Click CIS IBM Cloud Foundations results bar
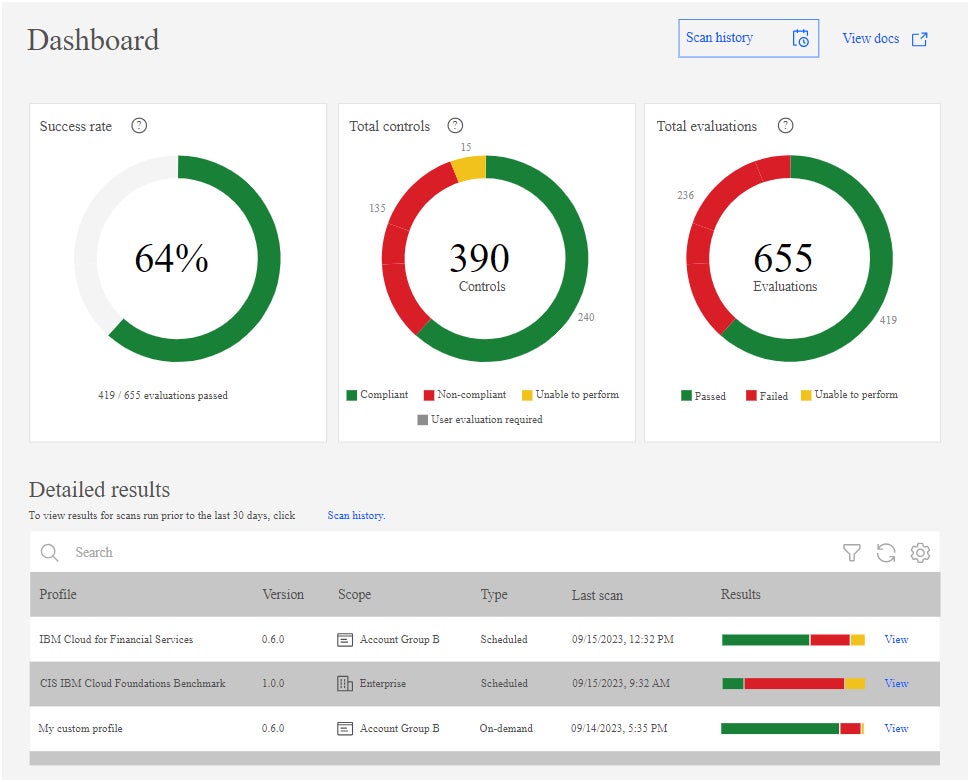Screen dimensions: 970x782 pos(793,683)
